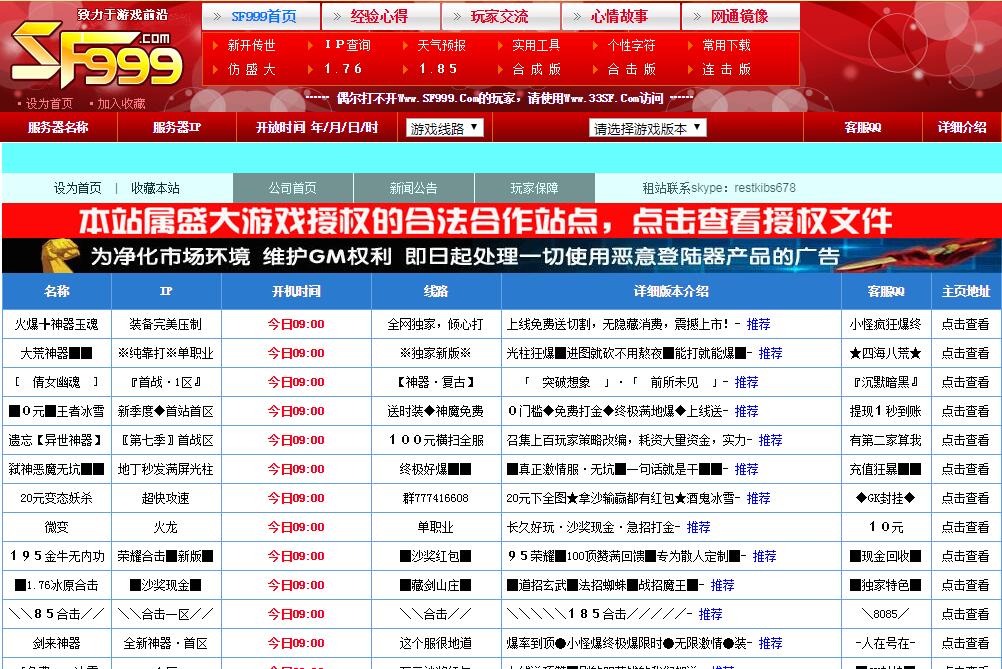1002x669 pixels.
Task: Open the 个性字符 link
Action: click(x=631, y=45)
